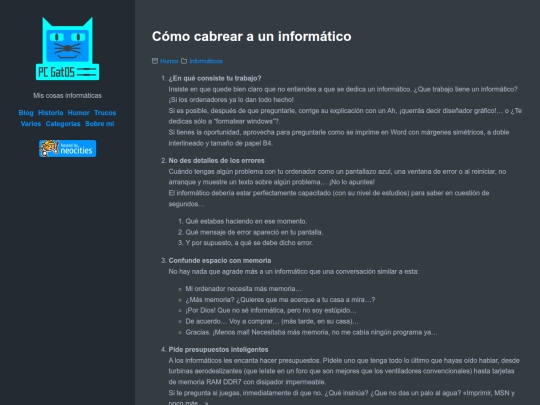Viewport: 540px width, 405px height.
Task: Click bullet ¿Más memoria? ¿Quieres que me acerque
Action: [x=280, y=300]
